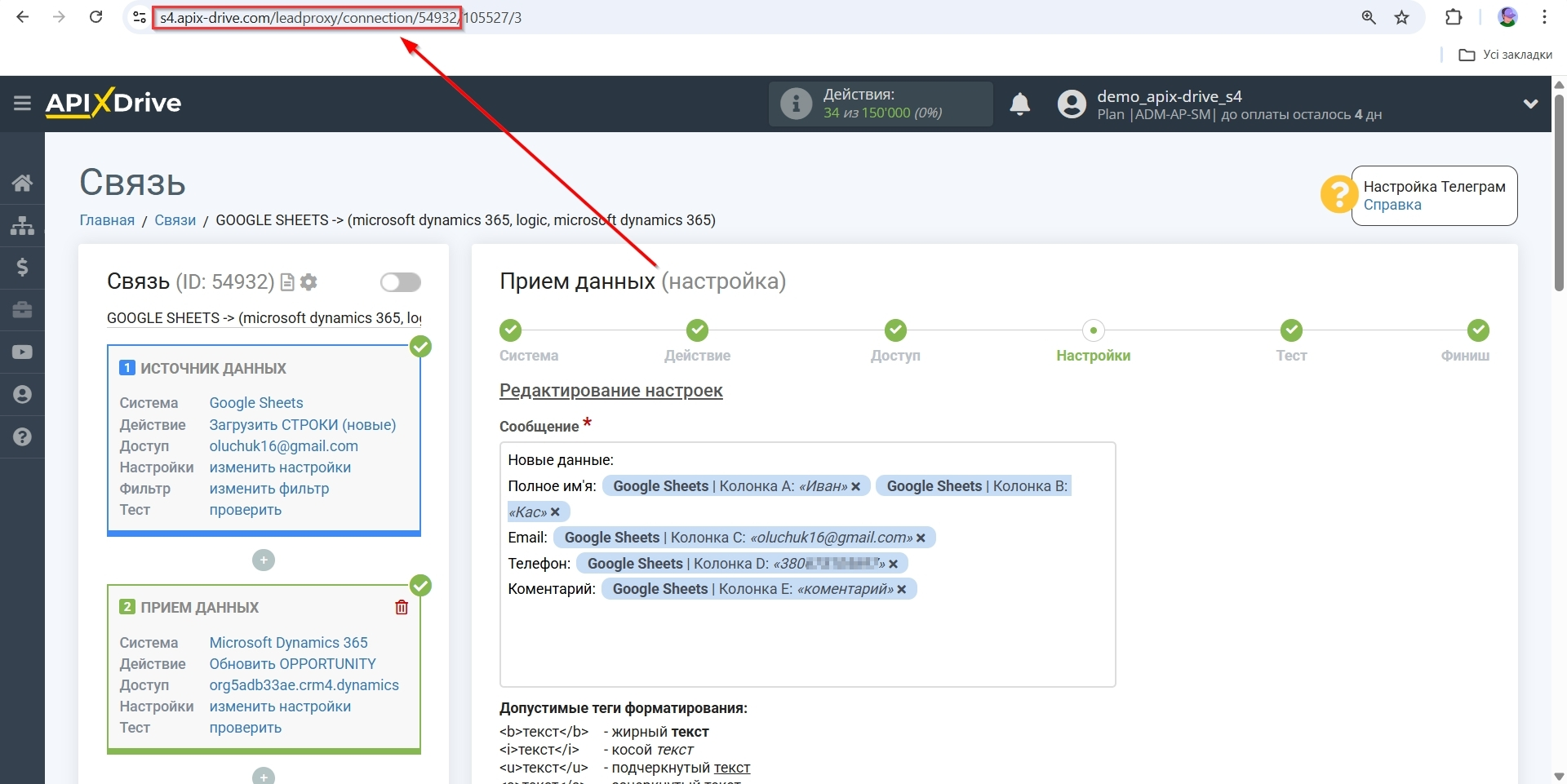Click изменить фильтр link
This screenshot has height=784, width=1567.
pos(269,489)
